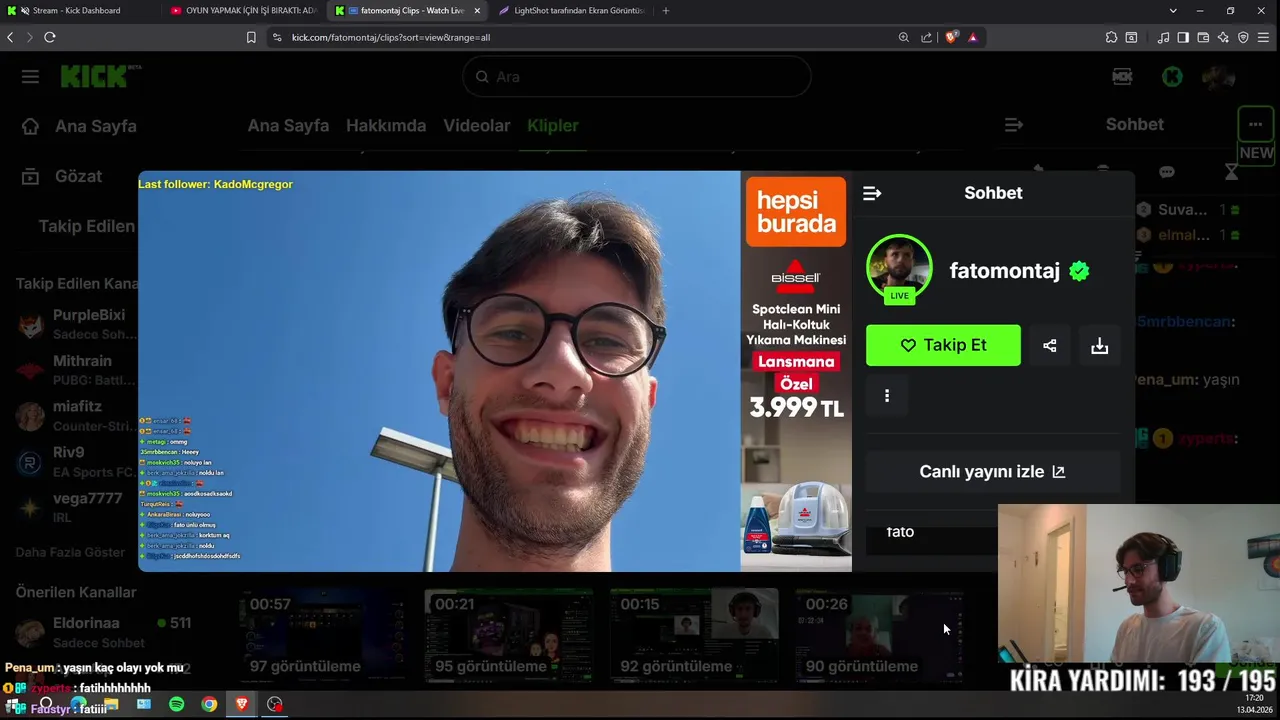The image size is (1280, 720).
Task: Open Google Chrome from the taskbar
Action: [209, 704]
